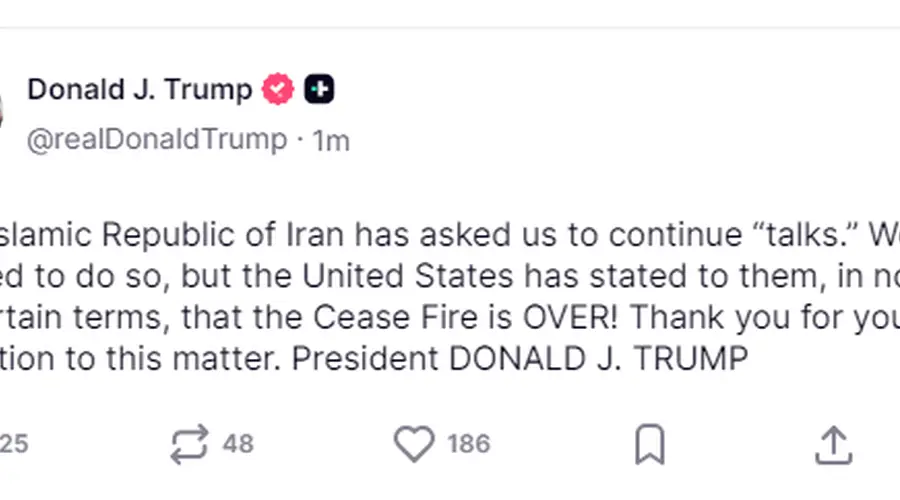
Task: Bookmark this post
Action: 650,444
